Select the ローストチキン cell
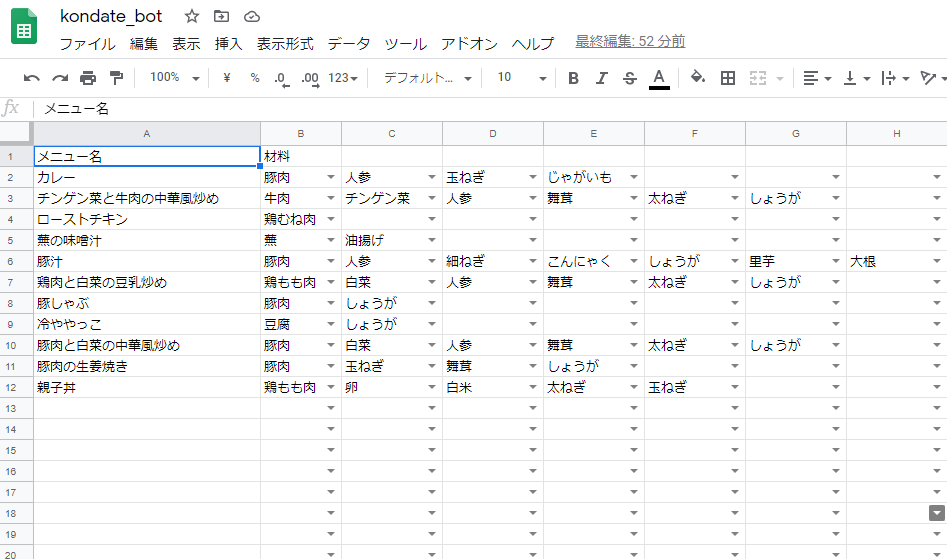Screen dimensions: 947x559 (147, 219)
